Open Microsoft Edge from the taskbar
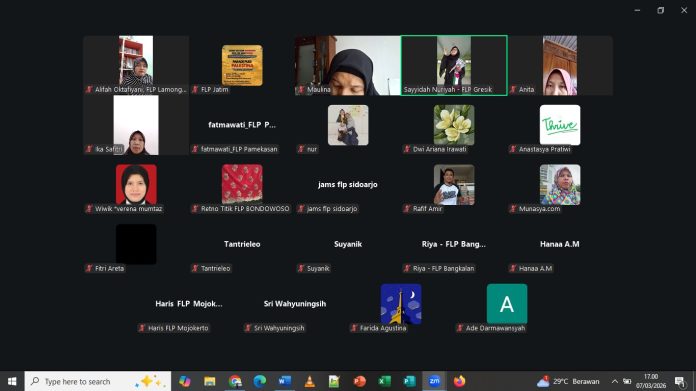Viewport: 696px width, 391px height. point(260,381)
